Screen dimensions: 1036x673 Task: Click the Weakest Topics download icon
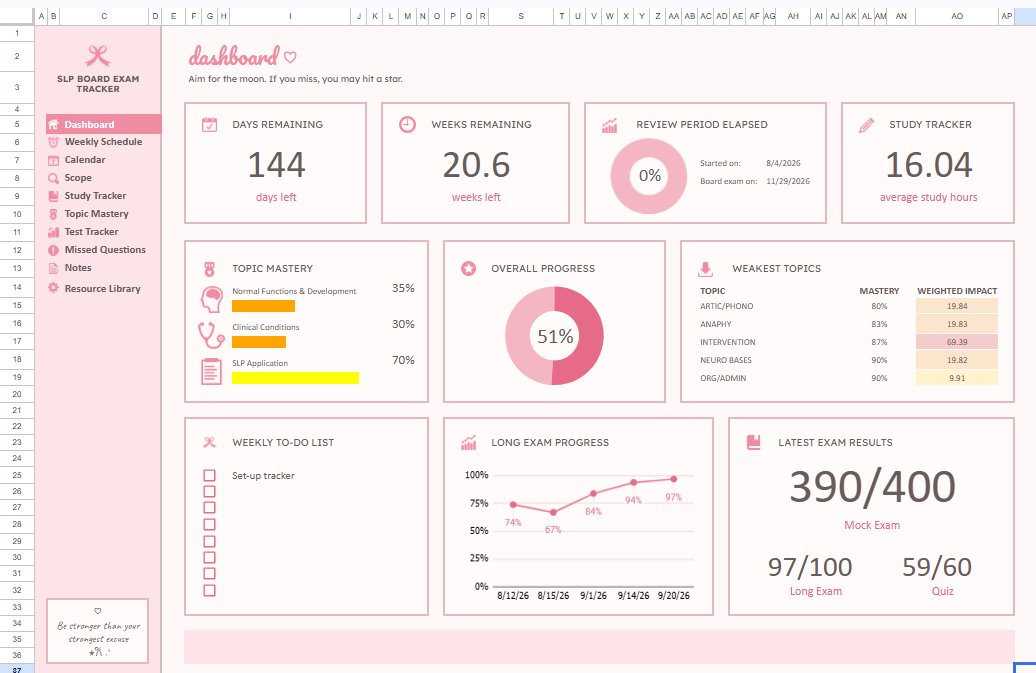point(706,269)
